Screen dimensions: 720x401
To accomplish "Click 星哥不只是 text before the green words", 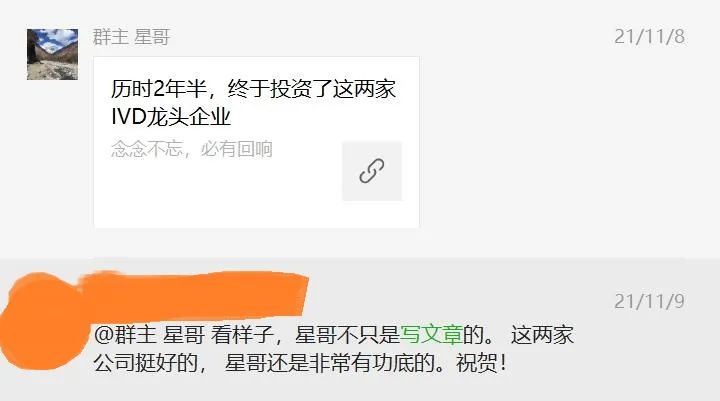I will 347,335.
